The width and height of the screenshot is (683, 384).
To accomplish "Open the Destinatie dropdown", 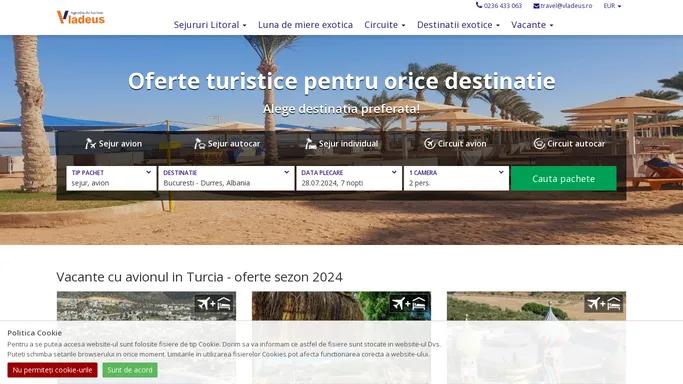I will 227,178.
